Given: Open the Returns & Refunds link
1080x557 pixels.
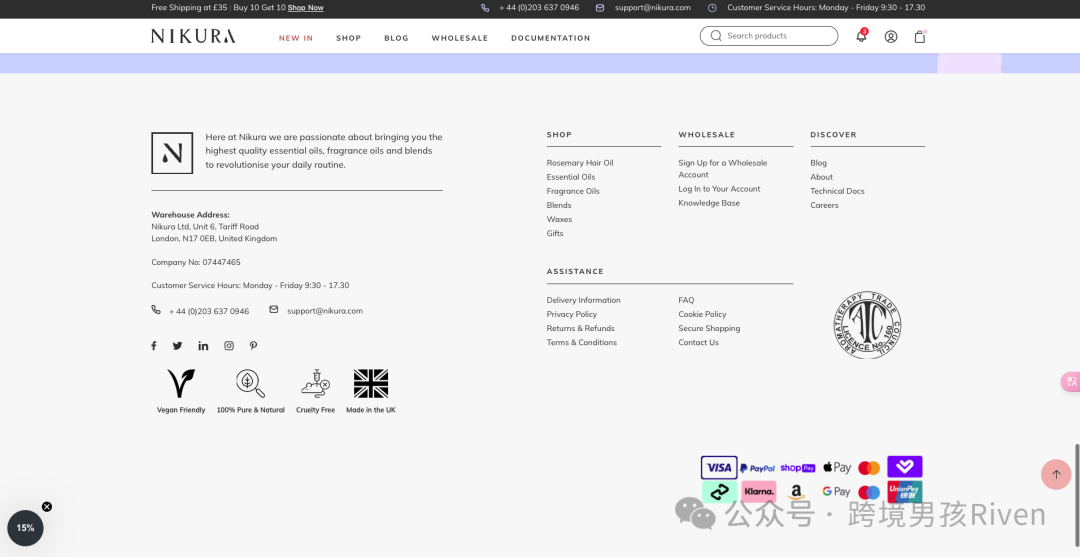Looking at the screenshot, I should point(580,328).
